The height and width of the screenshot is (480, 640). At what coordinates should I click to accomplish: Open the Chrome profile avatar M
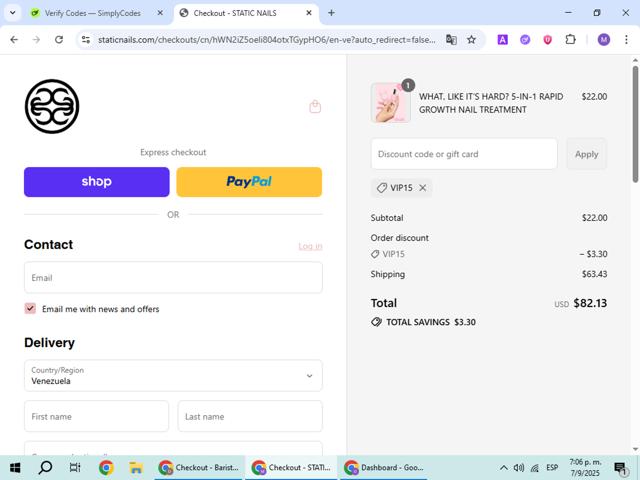point(604,40)
